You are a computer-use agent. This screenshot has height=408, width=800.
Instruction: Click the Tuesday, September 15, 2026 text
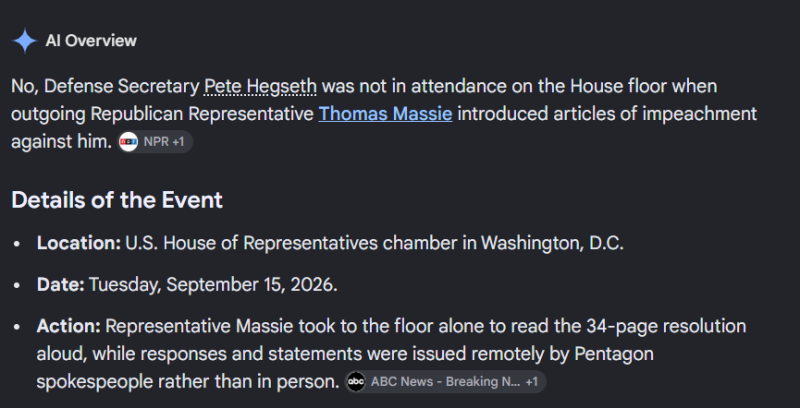tap(213, 284)
